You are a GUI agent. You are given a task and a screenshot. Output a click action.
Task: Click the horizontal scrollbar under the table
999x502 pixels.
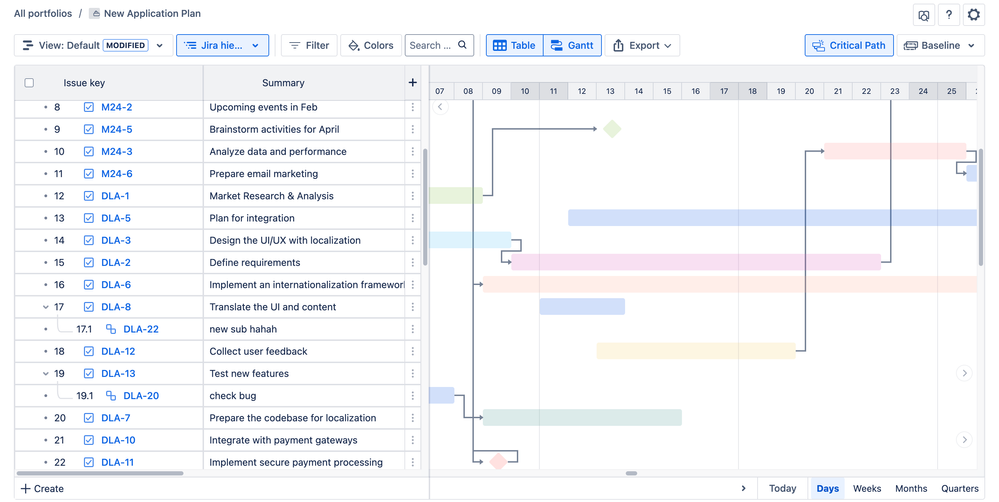(x=100, y=473)
